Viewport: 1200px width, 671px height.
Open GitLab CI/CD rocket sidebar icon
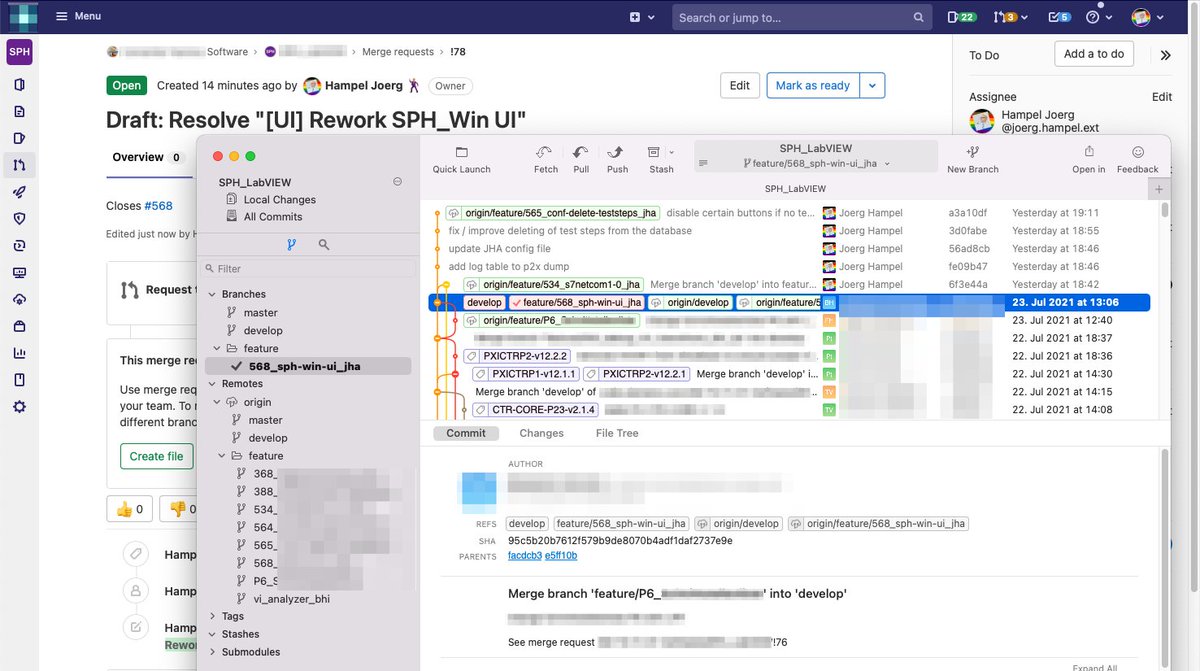point(19,192)
